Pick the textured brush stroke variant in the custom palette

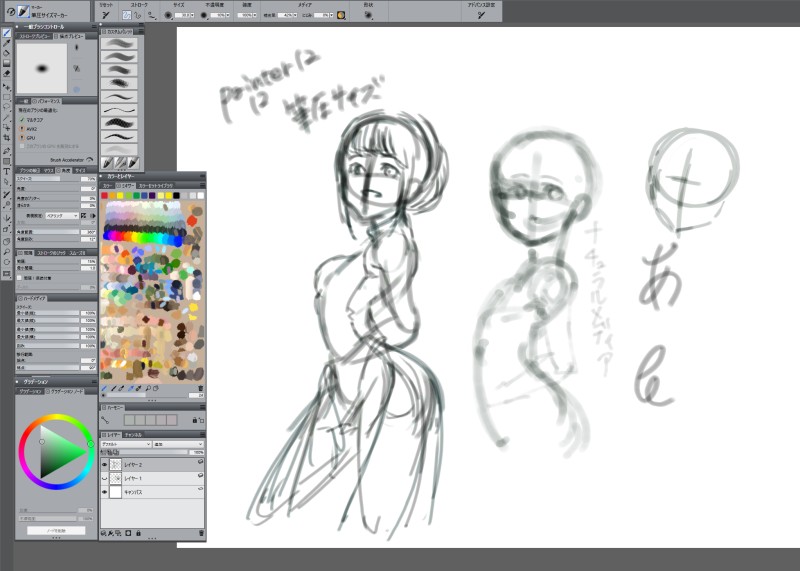coord(119,123)
